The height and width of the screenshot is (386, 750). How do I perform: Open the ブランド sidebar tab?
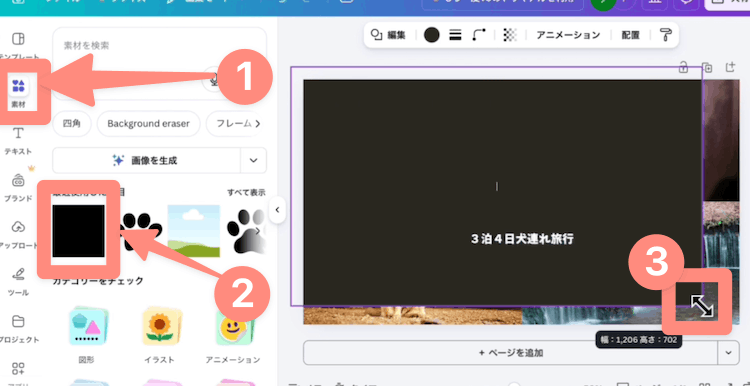click(x=18, y=187)
